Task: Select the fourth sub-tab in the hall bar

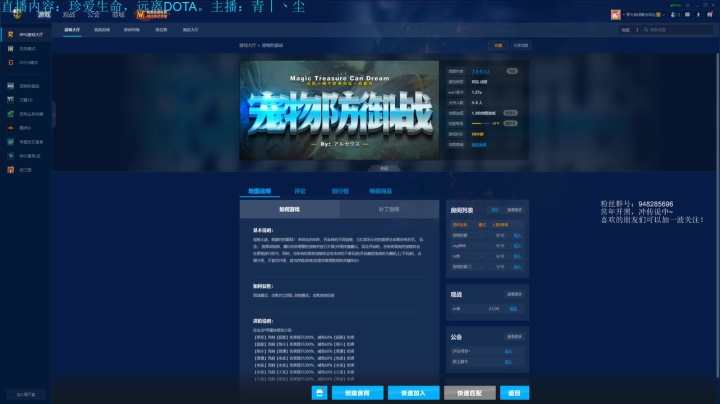Action: click(161, 30)
